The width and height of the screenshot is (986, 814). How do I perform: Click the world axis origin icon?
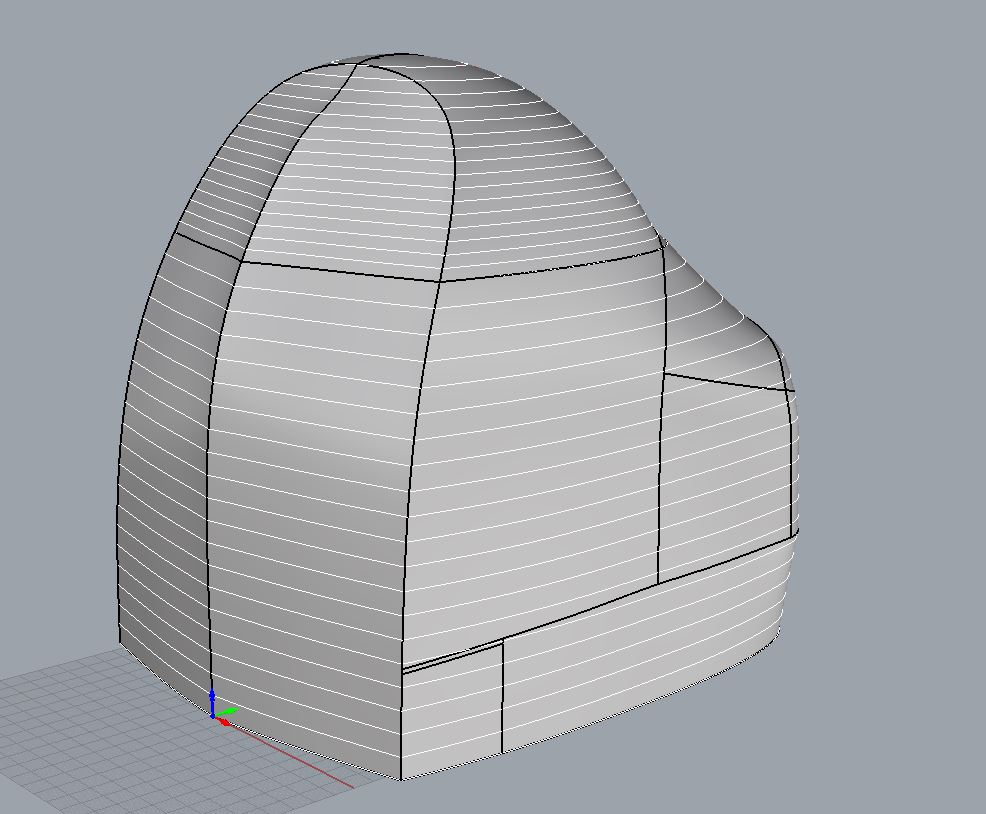coord(213,715)
